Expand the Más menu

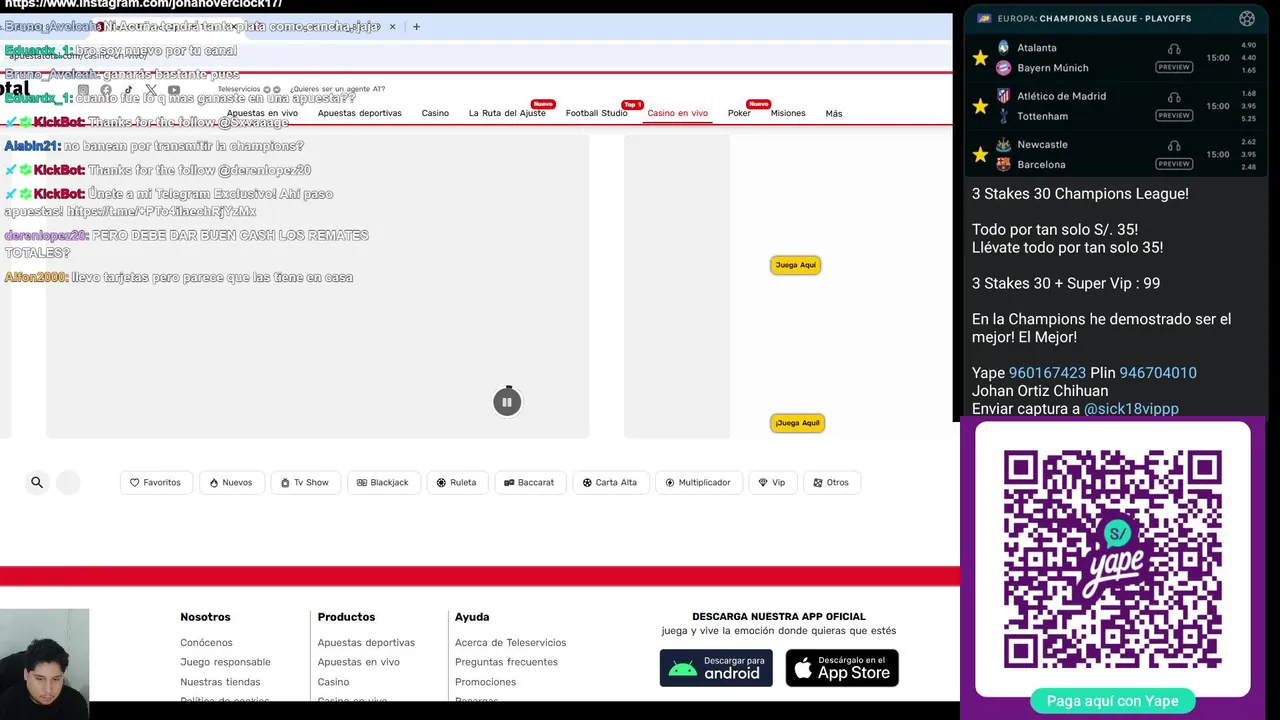834,114
